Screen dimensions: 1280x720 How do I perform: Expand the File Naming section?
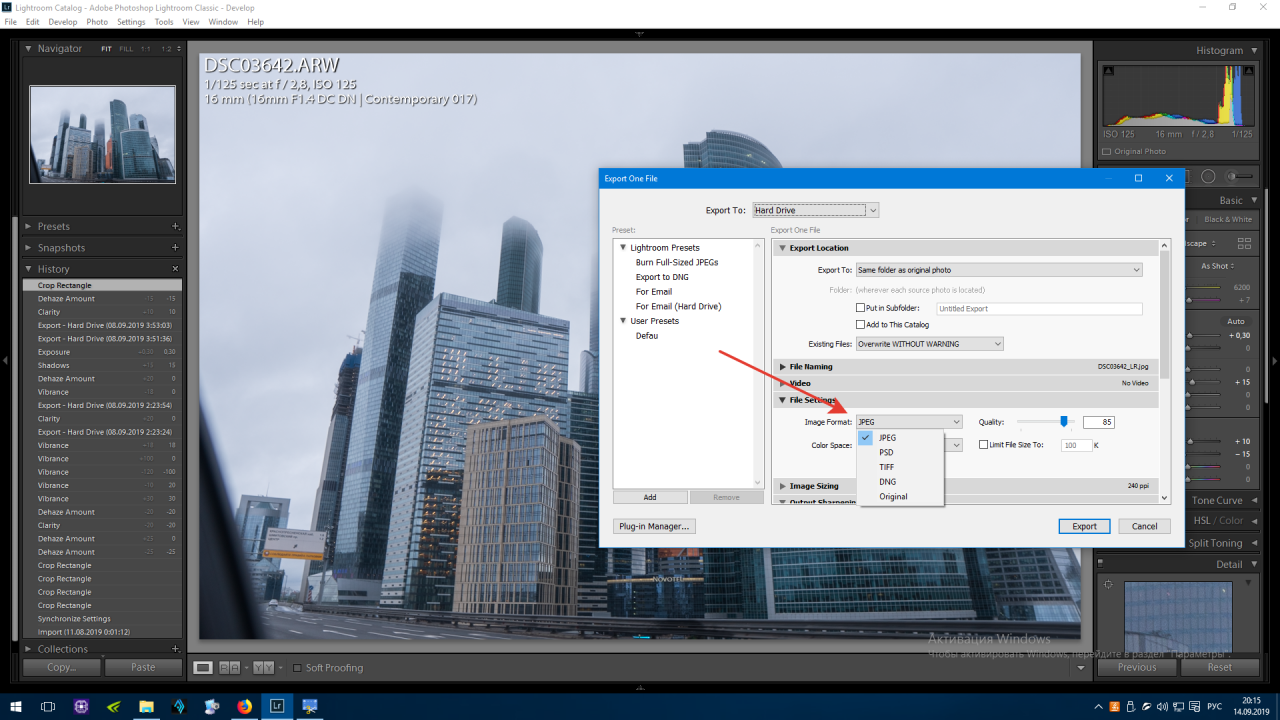pos(783,367)
